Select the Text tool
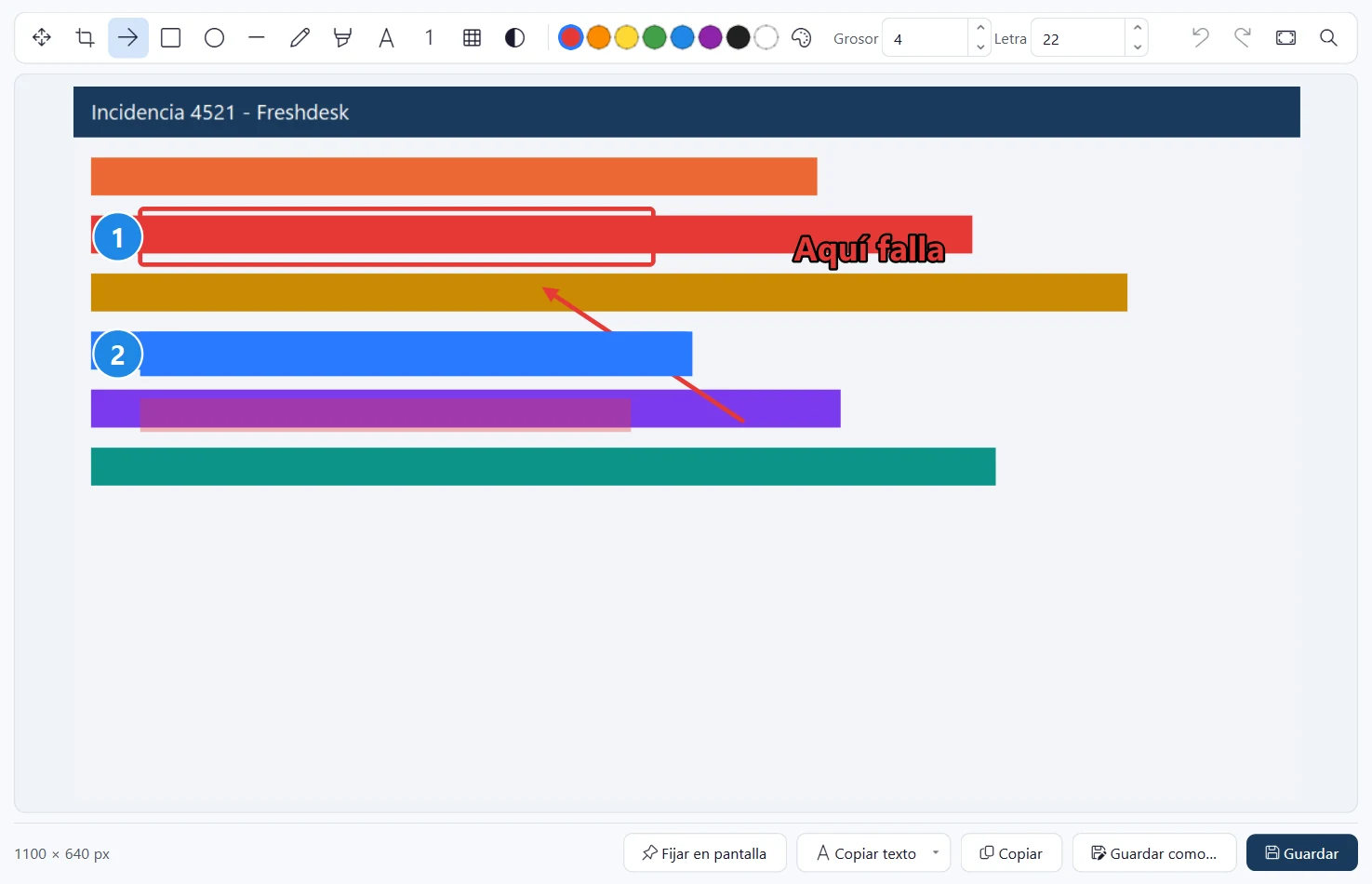The height and width of the screenshot is (884, 1372). [x=386, y=38]
